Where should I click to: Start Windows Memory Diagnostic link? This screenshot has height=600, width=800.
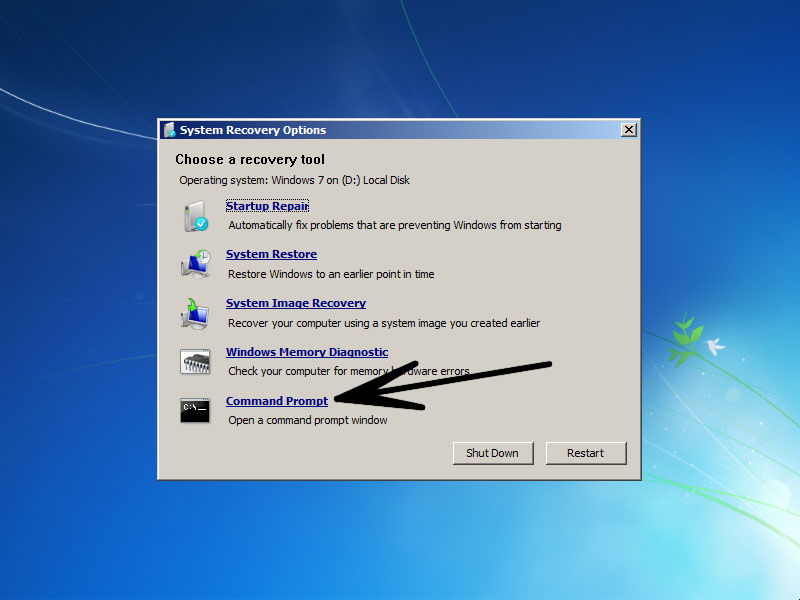click(x=307, y=352)
